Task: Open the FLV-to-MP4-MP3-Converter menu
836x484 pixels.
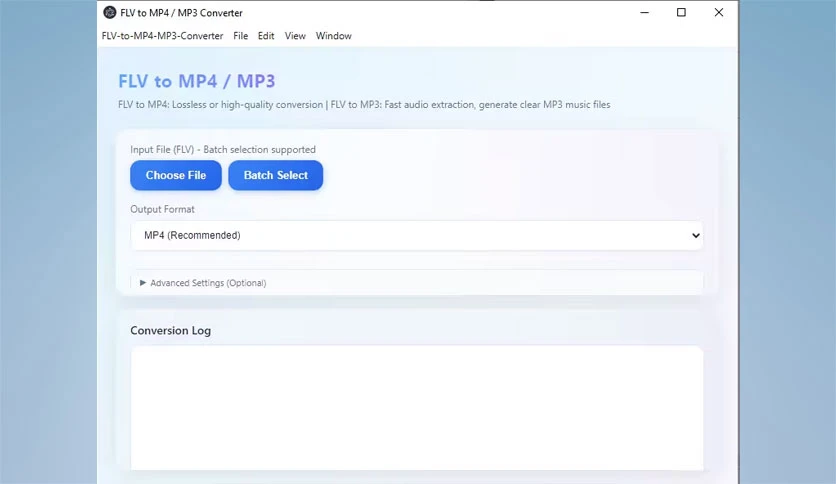Action: pos(162,36)
